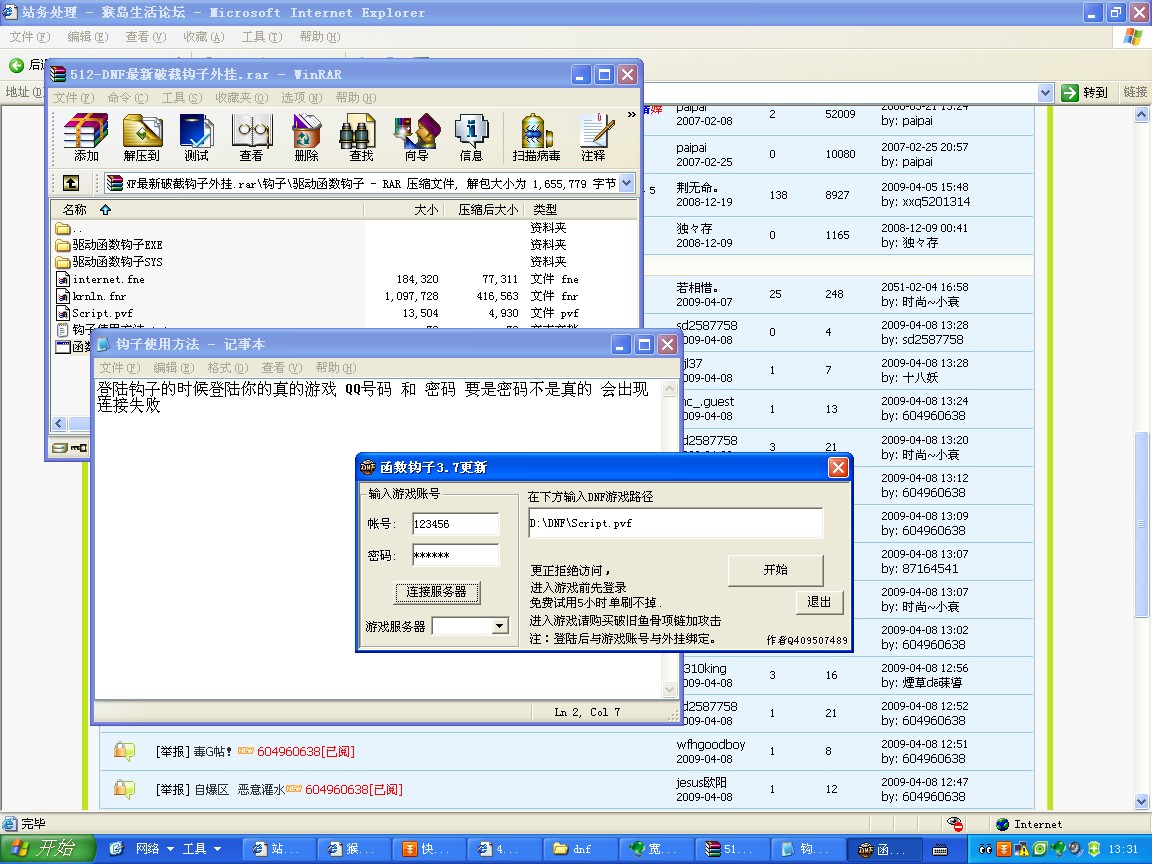Open the 网络 toolbar dropdown on taskbar
Image resolution: width=1152 pixels, height=864 pixels.
pos(154,849)
